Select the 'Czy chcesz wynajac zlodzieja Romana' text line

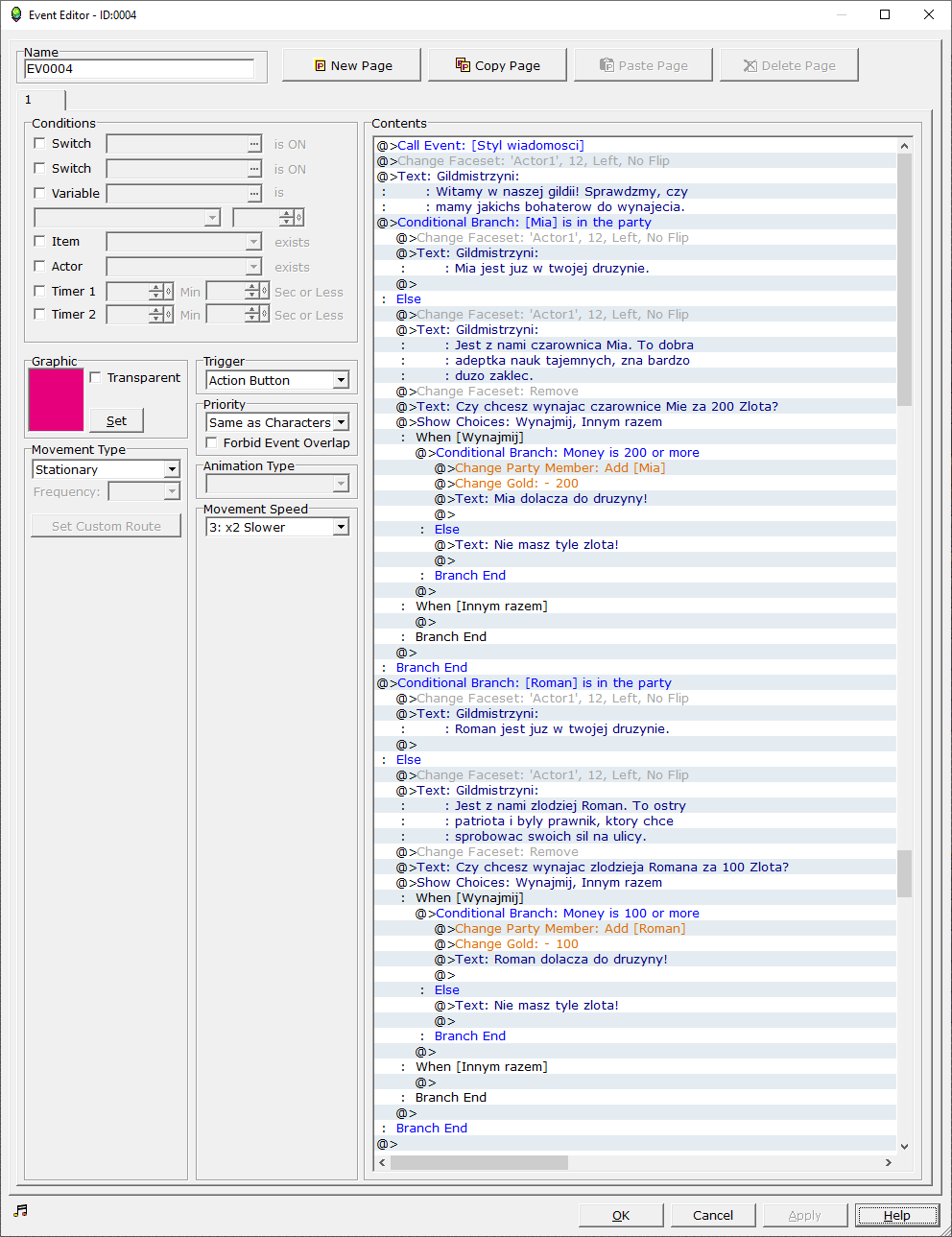pos(635,868)
